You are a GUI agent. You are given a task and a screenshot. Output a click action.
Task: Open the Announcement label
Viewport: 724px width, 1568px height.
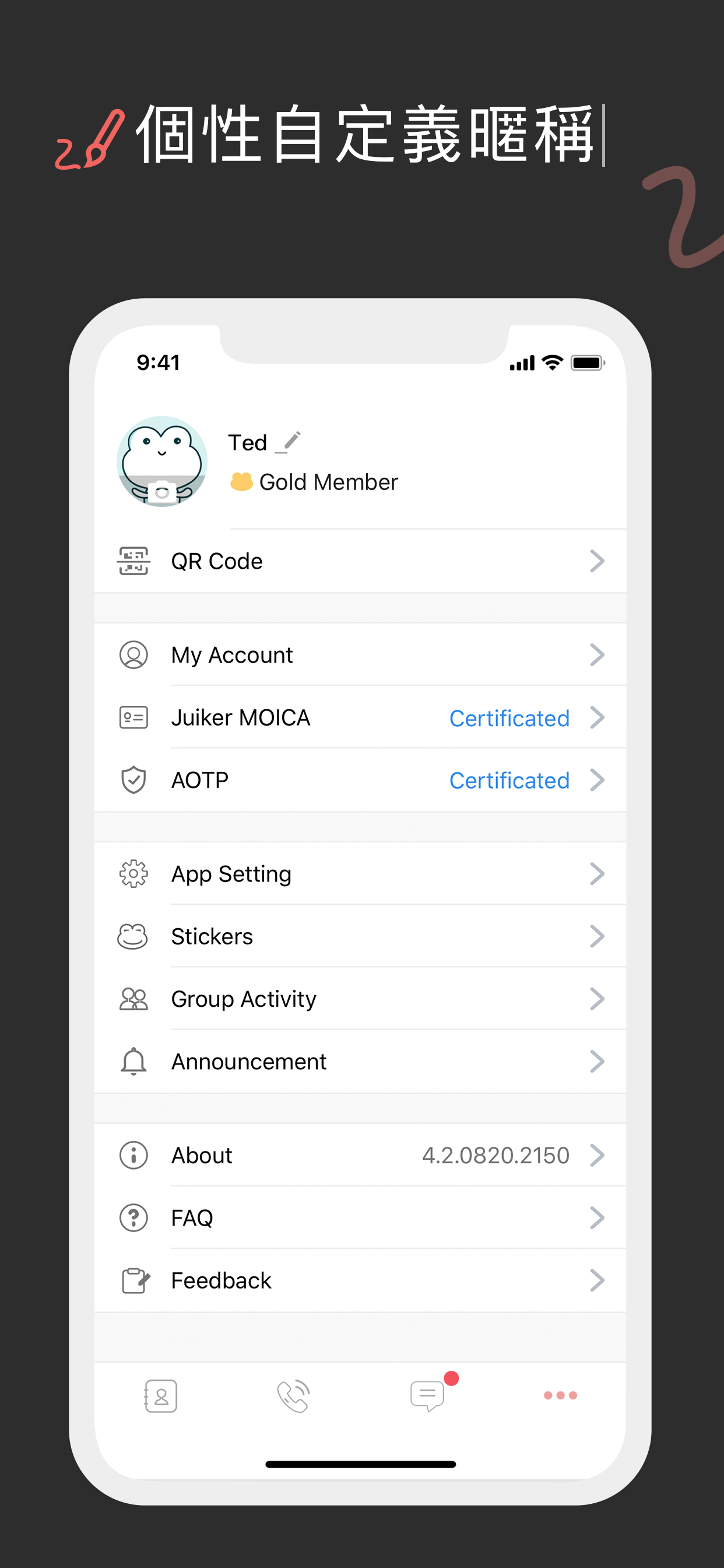pos(249,1062)
